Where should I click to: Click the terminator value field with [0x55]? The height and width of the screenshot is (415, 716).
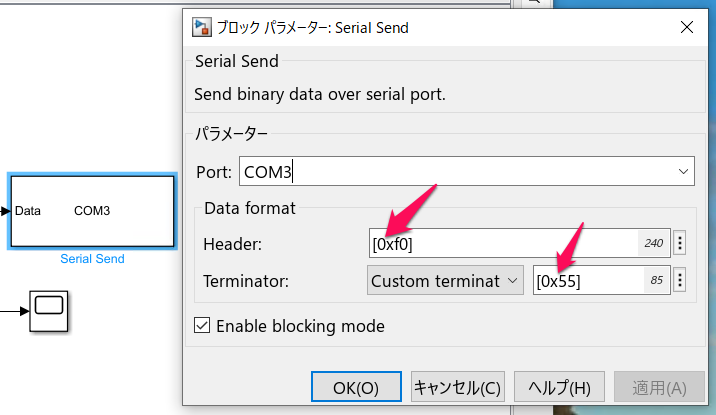click(601, 280)
